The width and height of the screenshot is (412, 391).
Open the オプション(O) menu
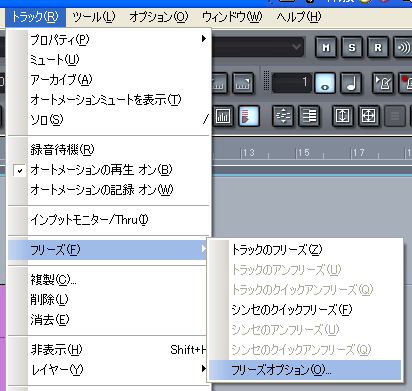point(159,17)
